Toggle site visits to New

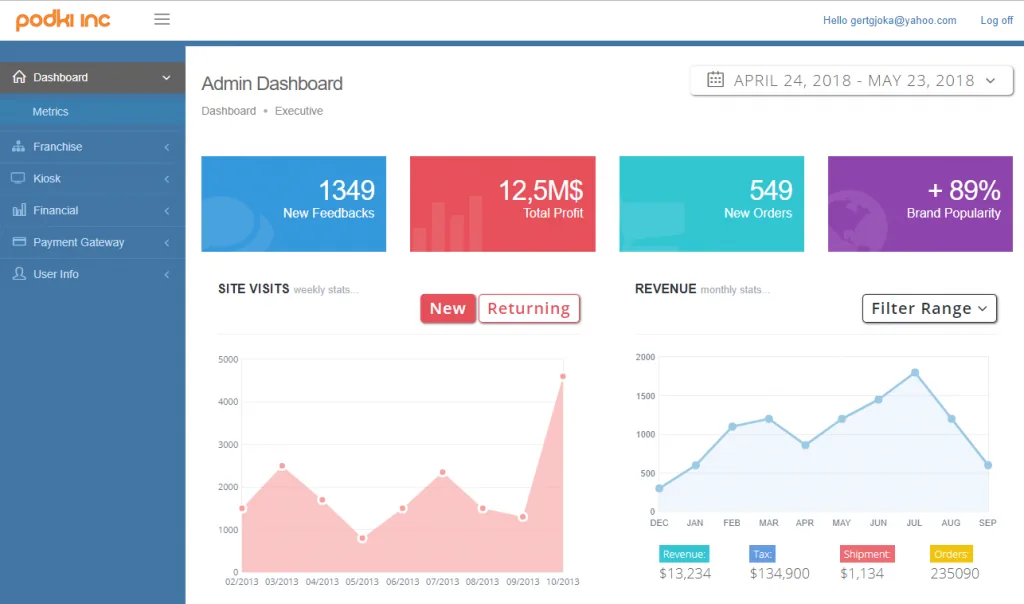tap(447, 308)
